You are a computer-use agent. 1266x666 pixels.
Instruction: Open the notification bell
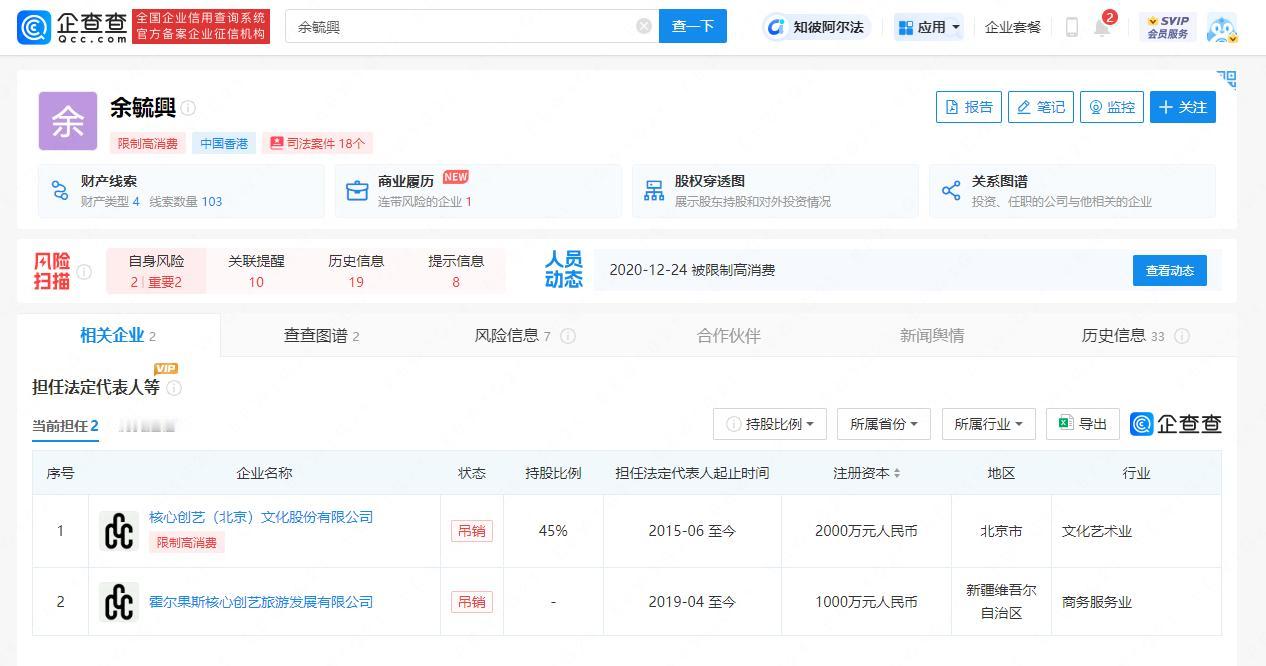click(1102, 27)
